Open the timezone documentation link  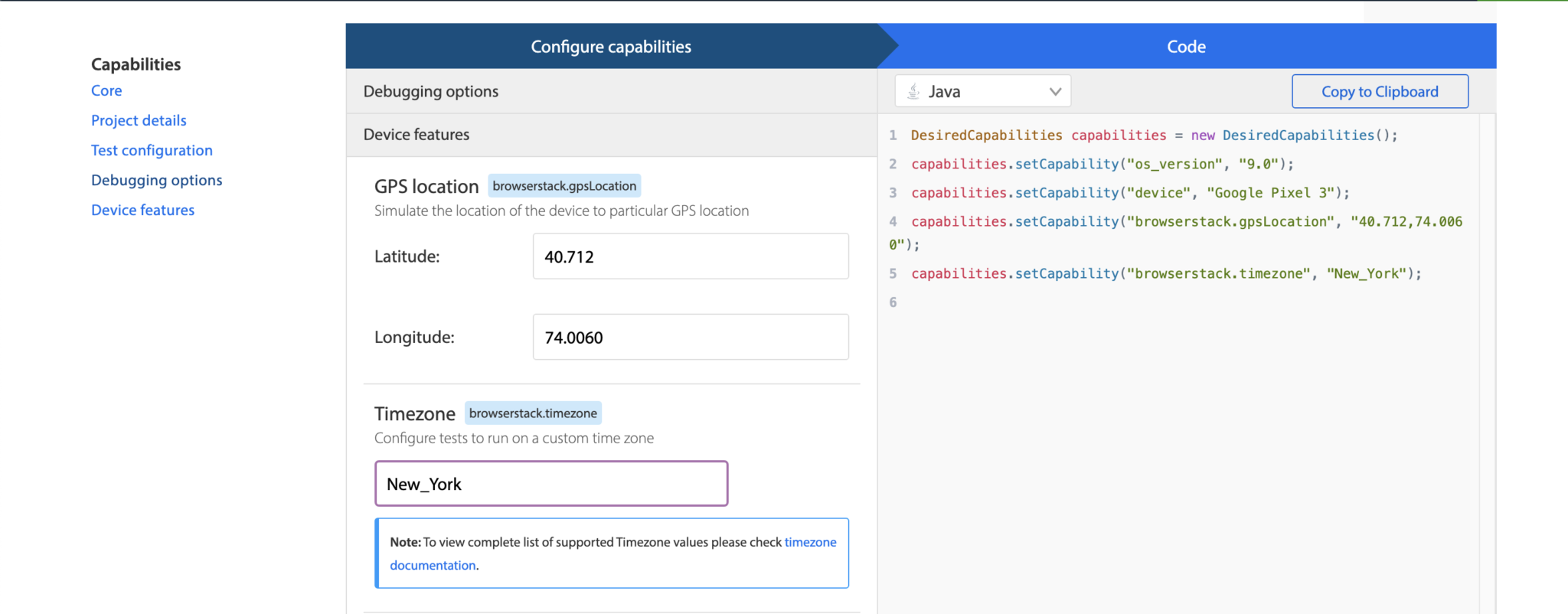(x=810, y=542)
